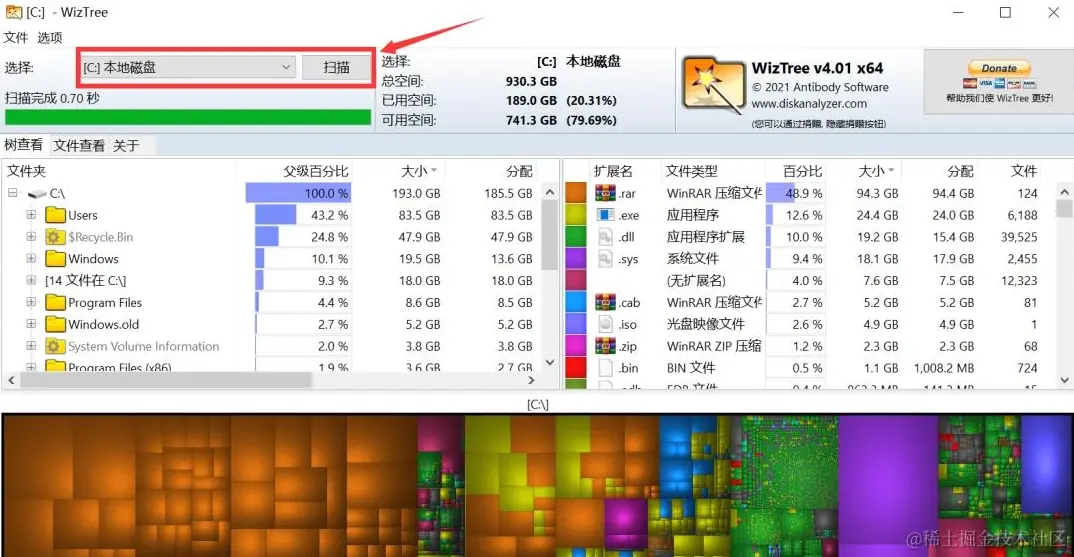The width and height of the screenshot is (1074, 557).
Task: Click the blue .cab color swatch
Action: click(x=575, y=302)
